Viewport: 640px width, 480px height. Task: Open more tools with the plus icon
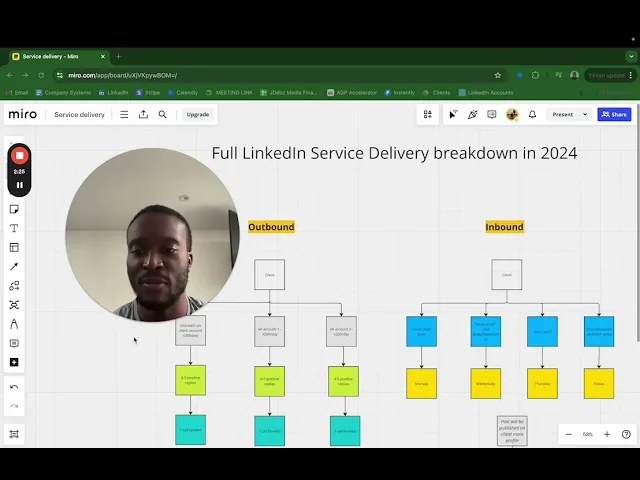pos(14,362)
